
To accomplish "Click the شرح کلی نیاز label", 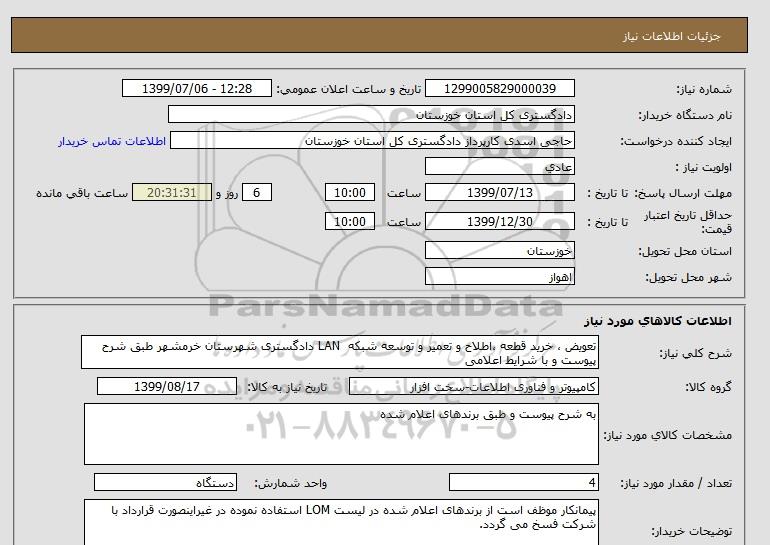I will coord(695,353).
